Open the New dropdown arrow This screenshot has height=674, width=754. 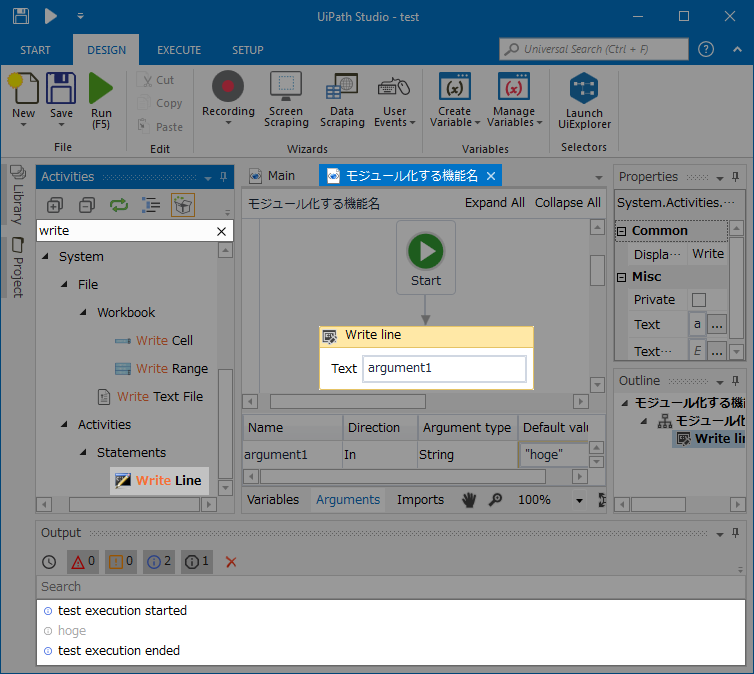click(23, 125)
